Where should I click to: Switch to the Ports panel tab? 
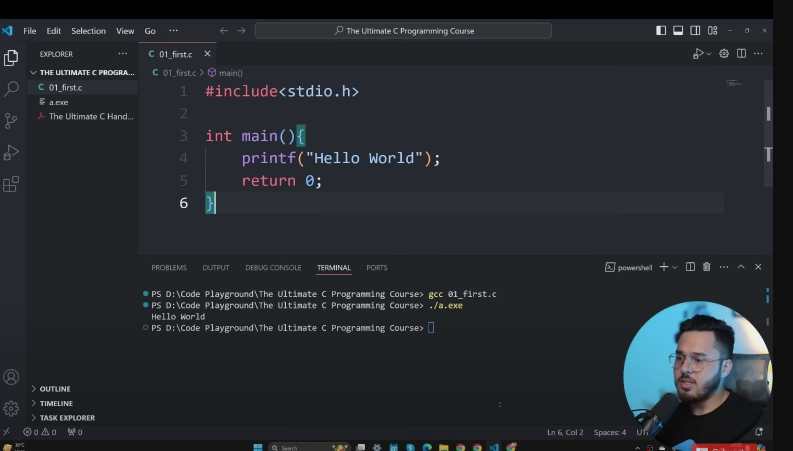(x=377, y=267)
